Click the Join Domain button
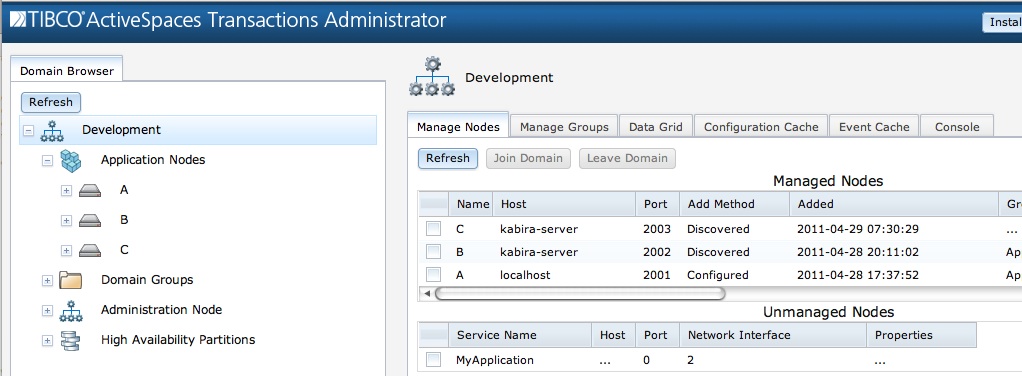Image resolution: width=1022 pixels, height=376 pixels. (528, 158)
